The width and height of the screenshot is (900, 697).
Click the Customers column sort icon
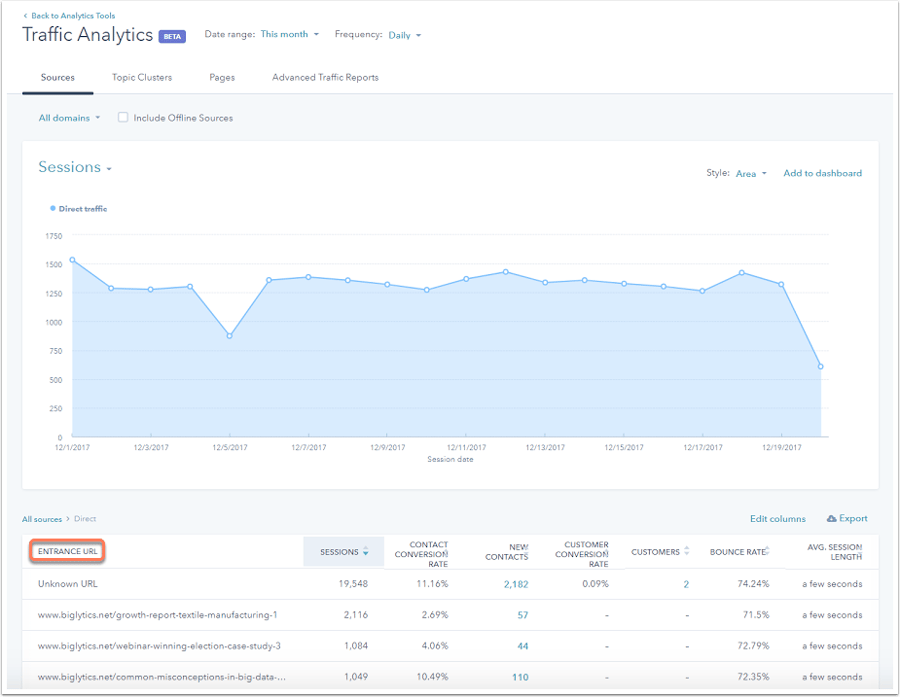[688, 552]
